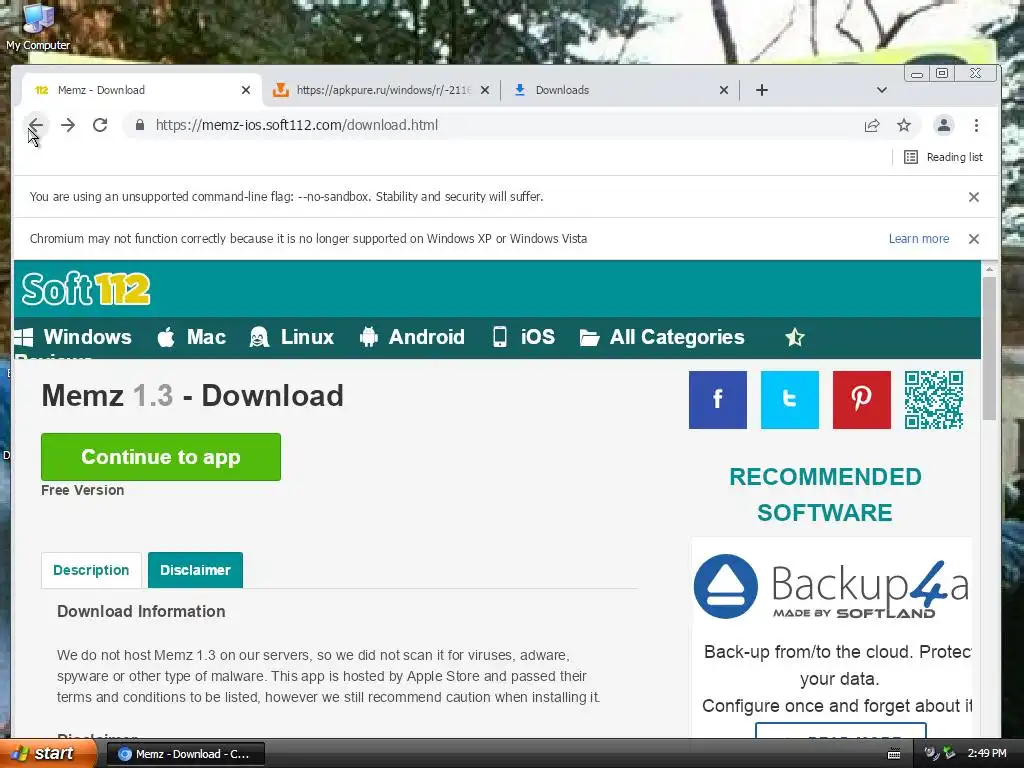Click the browser forward arrow
Viewport: 1024px width, 768px height.
(x=68, y=125)
